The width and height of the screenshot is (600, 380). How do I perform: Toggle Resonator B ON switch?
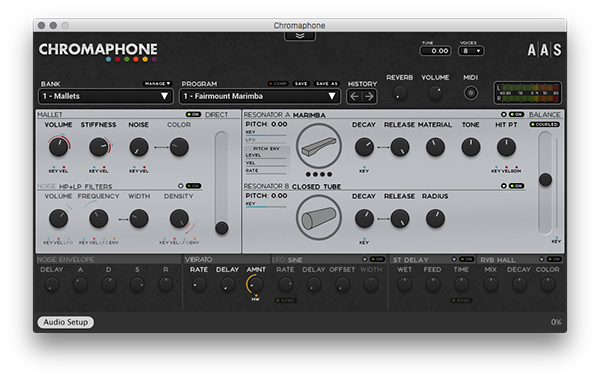point(517,186)
